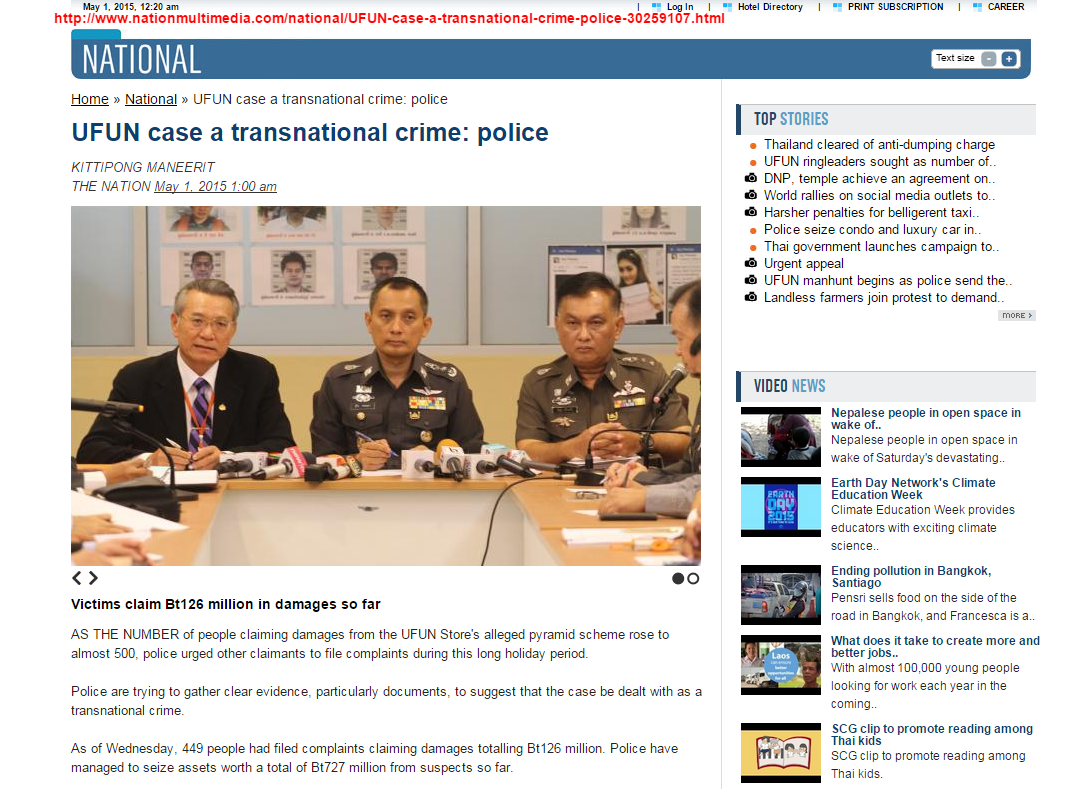
Task: Increase text size with plus button
Action: tap(1009, 59)
